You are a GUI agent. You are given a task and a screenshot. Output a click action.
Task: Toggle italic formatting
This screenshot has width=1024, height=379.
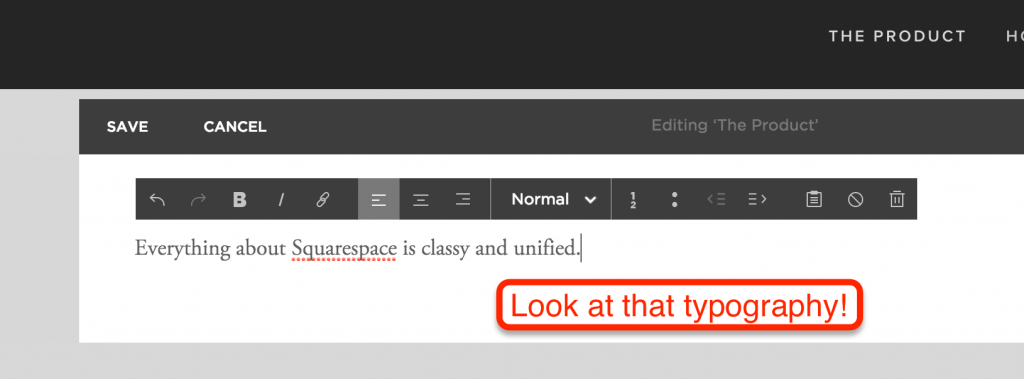[281, 199]
